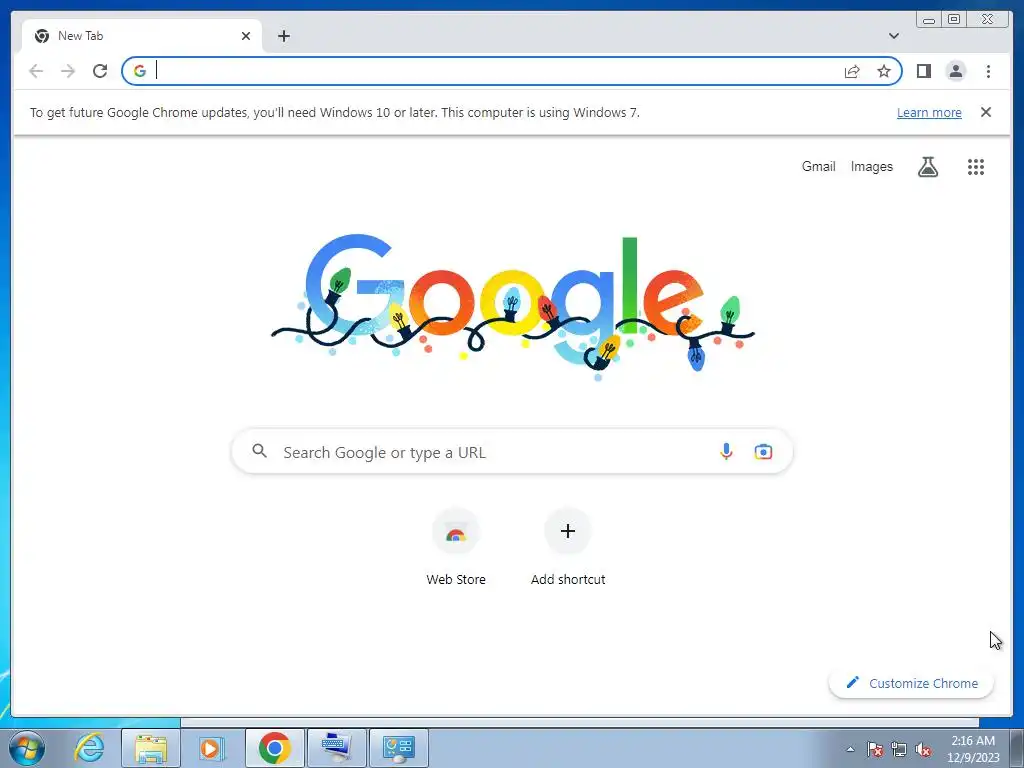Screen dimensions: 1024x768
Task: Bookmark this tab with star icon
Action: (884, 71)
